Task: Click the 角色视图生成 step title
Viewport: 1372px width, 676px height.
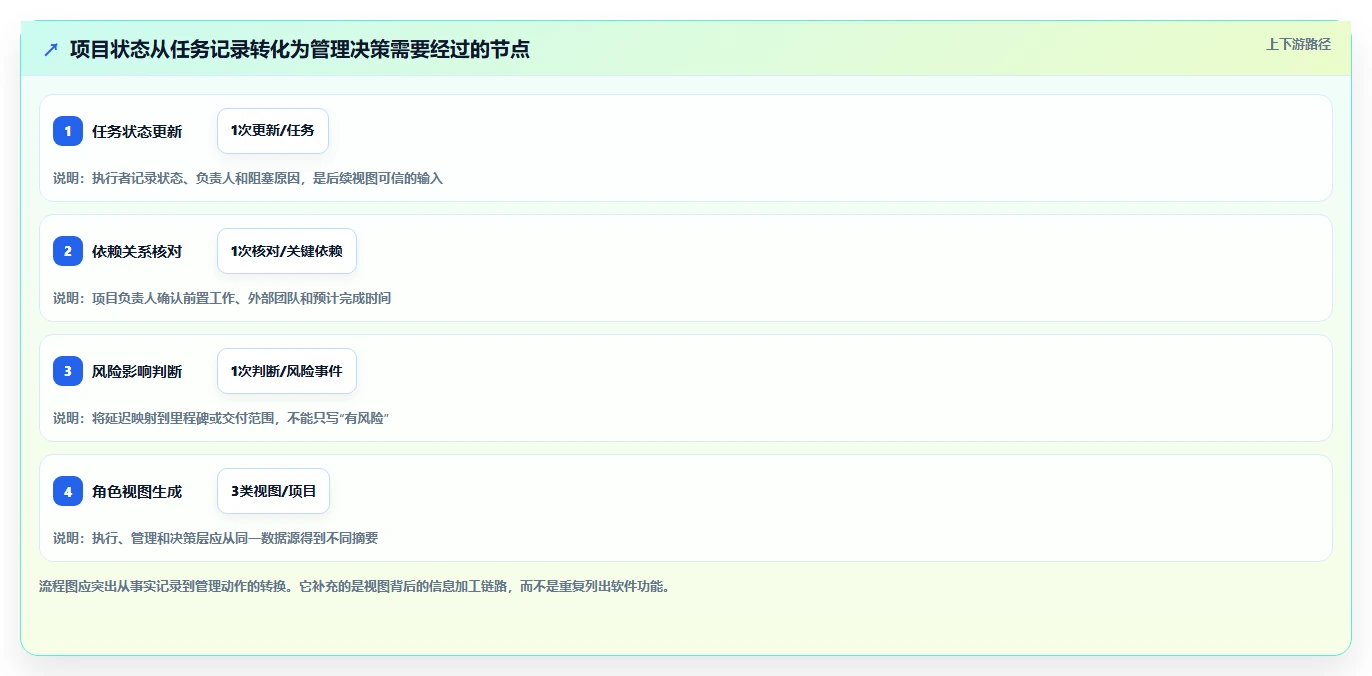Action: [x=137, y=491]
